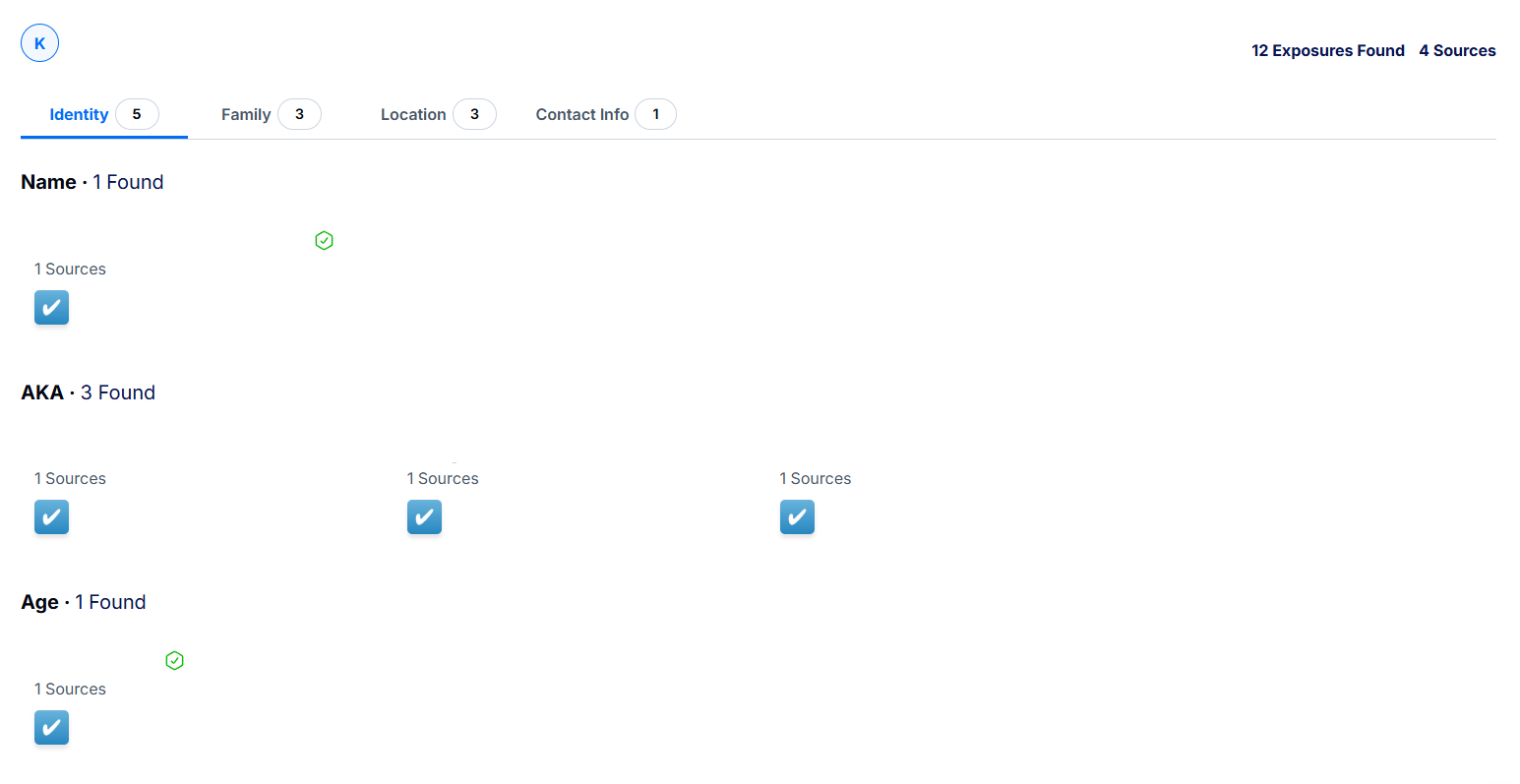The height and width of the screenshot is (784, 1520).
Task: Click the 1 Sources label in Name section
Action: pyautogui.click(x=70, y=270)
